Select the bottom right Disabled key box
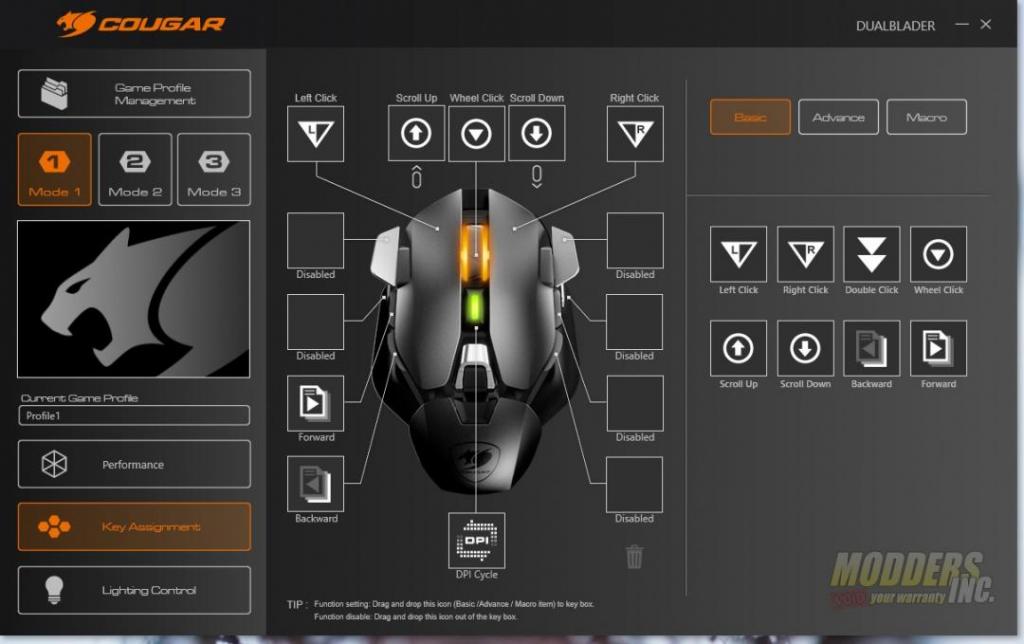This screenshot has height=644, width=1024. click(x=634, y=484)
